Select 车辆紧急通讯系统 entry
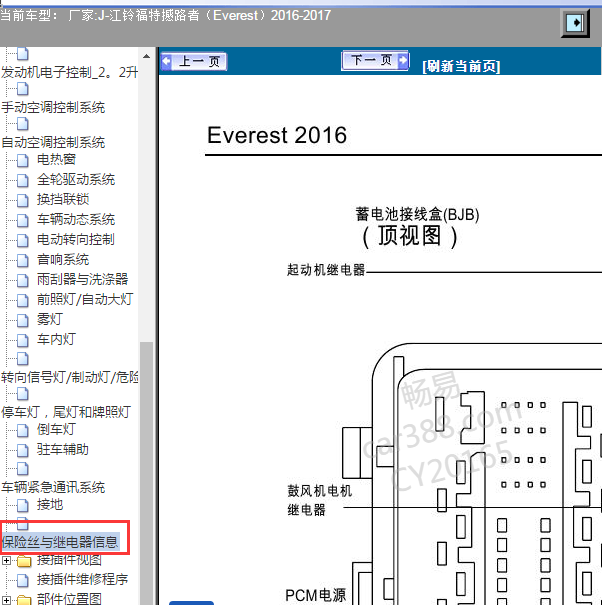This screenshot has width=602, height=605. pos(53,487)
